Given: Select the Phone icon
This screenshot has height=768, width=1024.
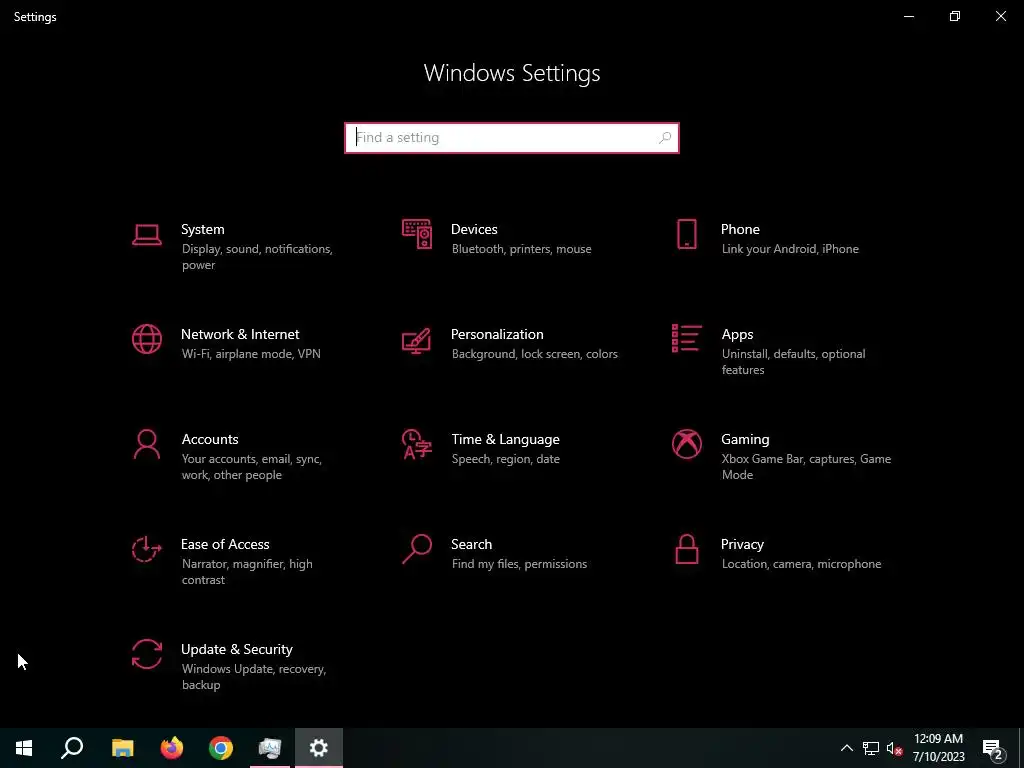Looking at the screenshot, I should [x=686, y=234].
